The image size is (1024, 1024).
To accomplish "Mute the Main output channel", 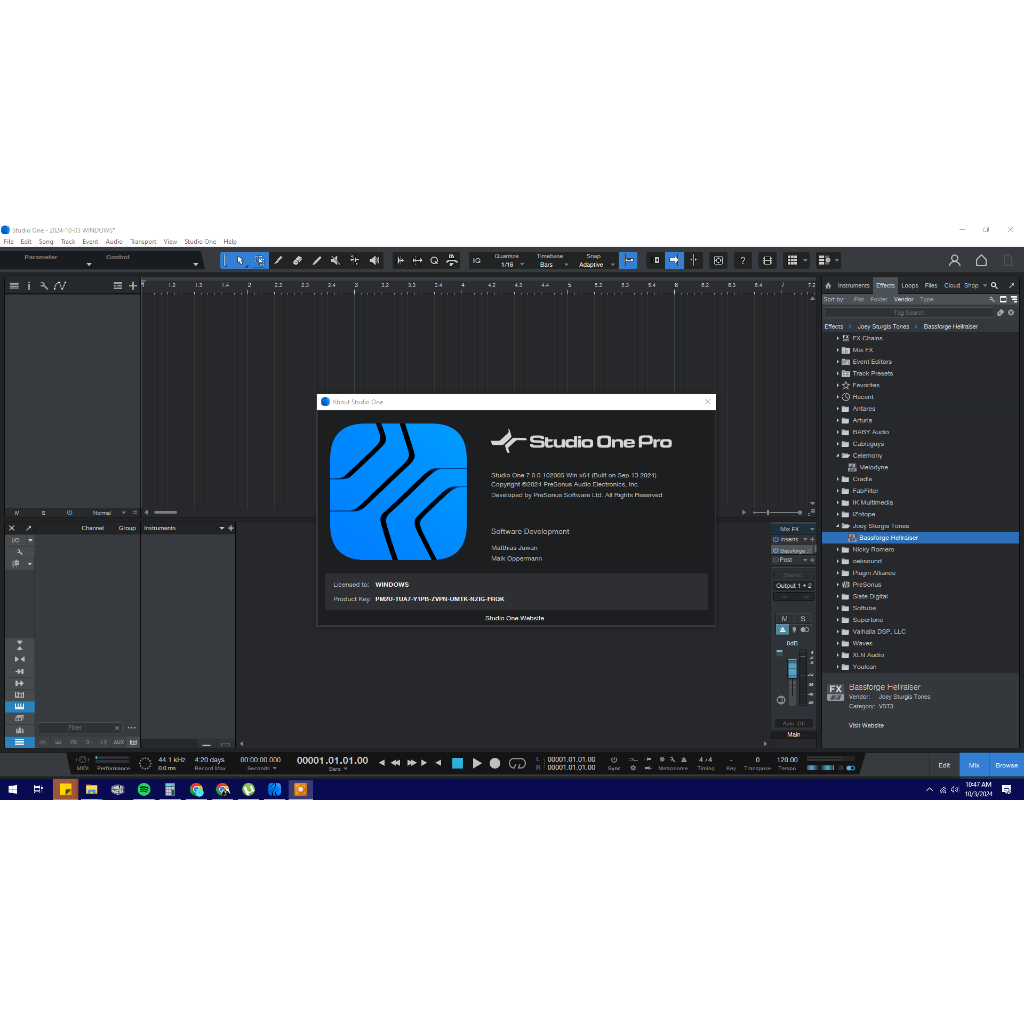I will [x=783, y=618].
